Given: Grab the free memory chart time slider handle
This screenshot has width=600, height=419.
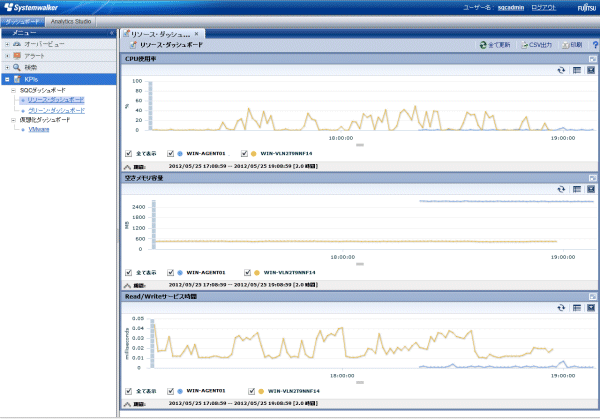Looking at the screenshot, I should coord(360,264).
